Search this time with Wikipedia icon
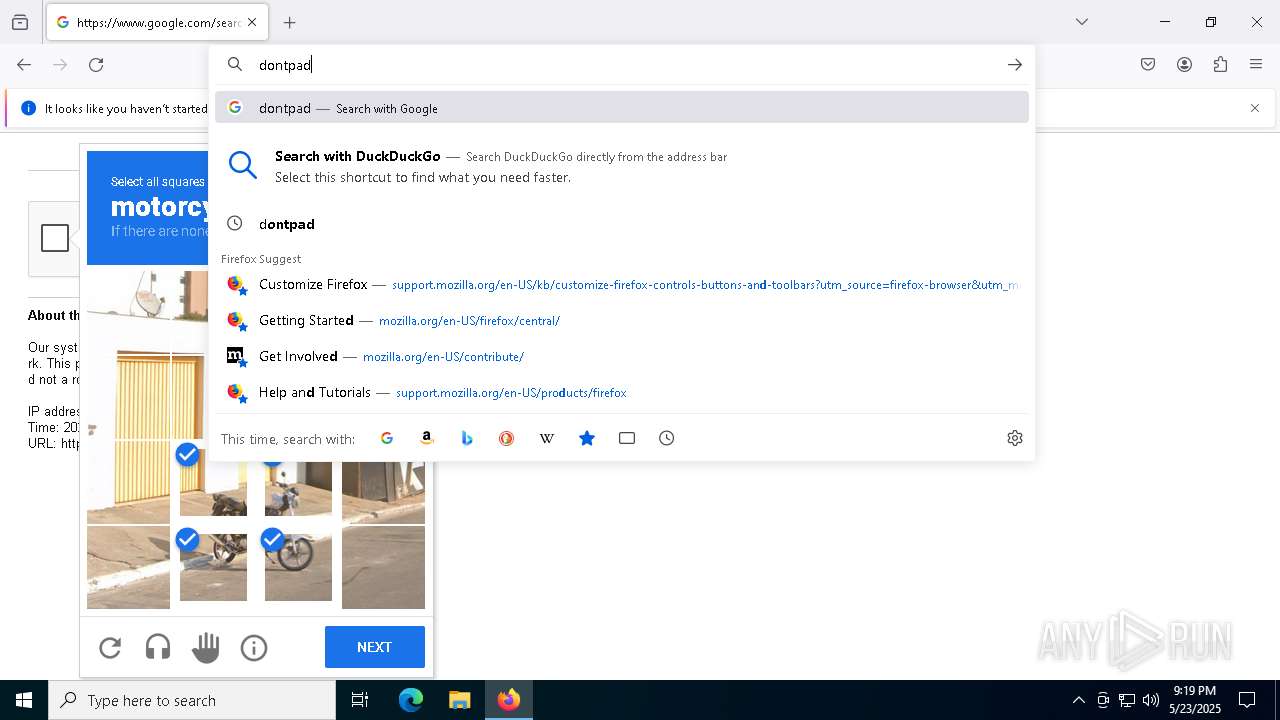 coord(547,438)
